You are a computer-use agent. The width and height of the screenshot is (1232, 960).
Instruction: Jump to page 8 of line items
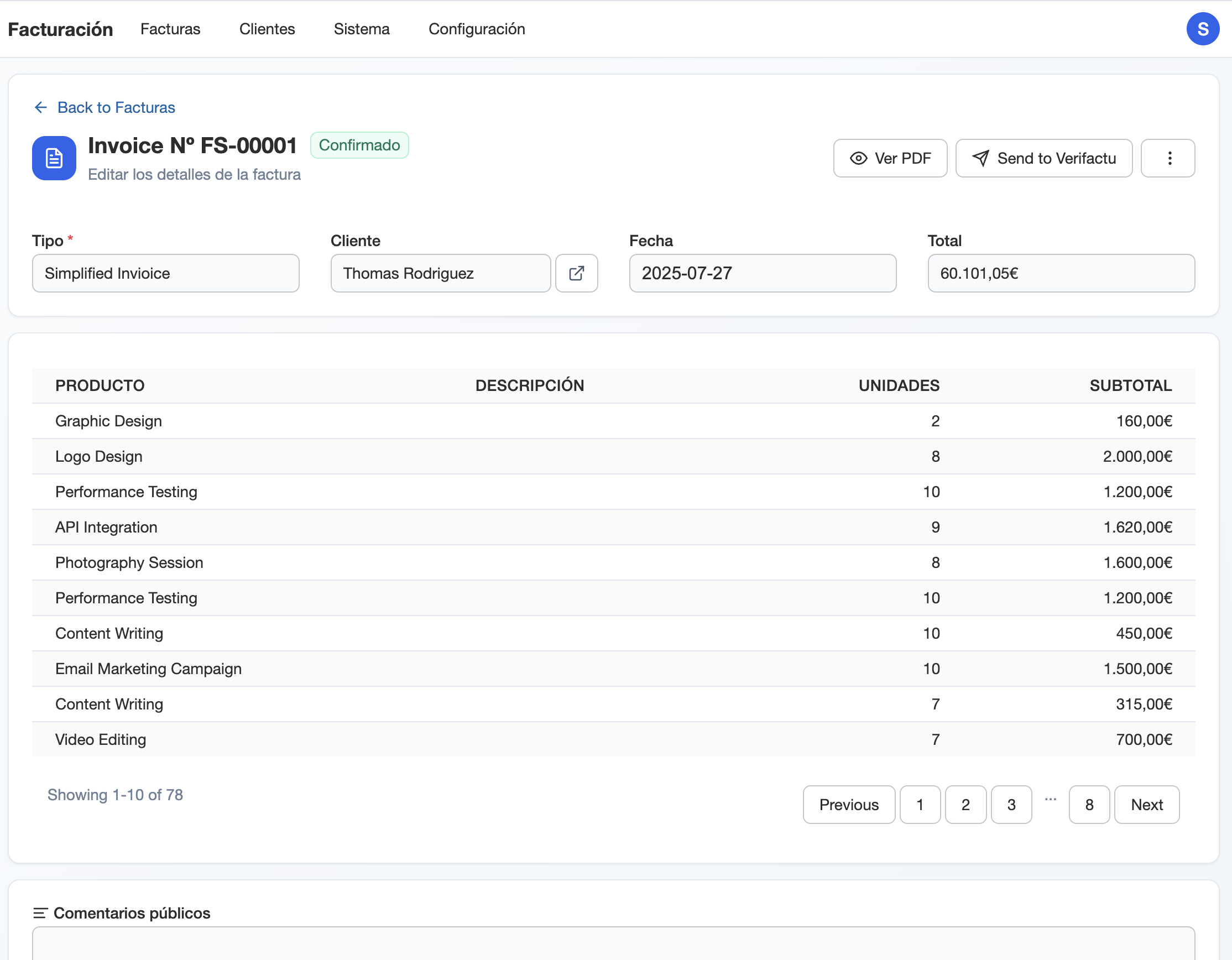click(1089, 804)
